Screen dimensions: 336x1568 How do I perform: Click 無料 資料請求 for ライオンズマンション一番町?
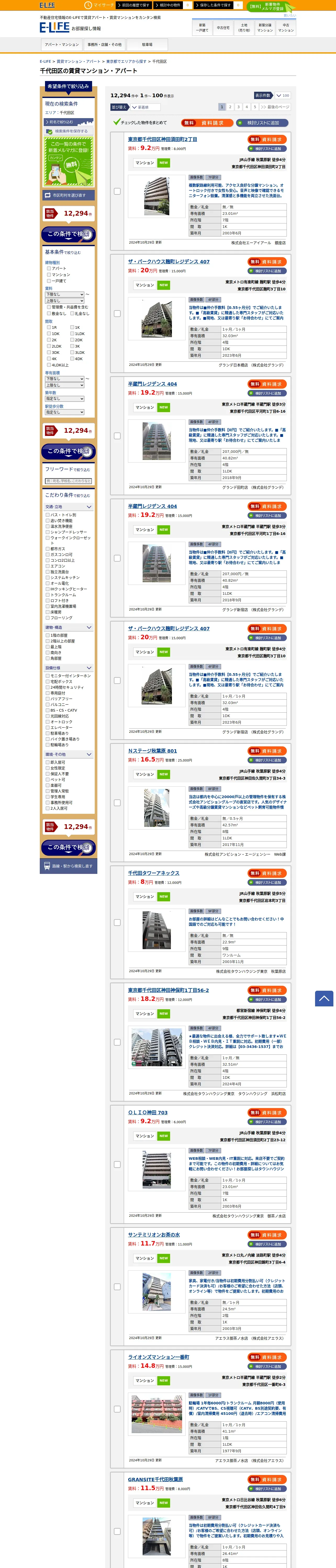(268, 1357)
